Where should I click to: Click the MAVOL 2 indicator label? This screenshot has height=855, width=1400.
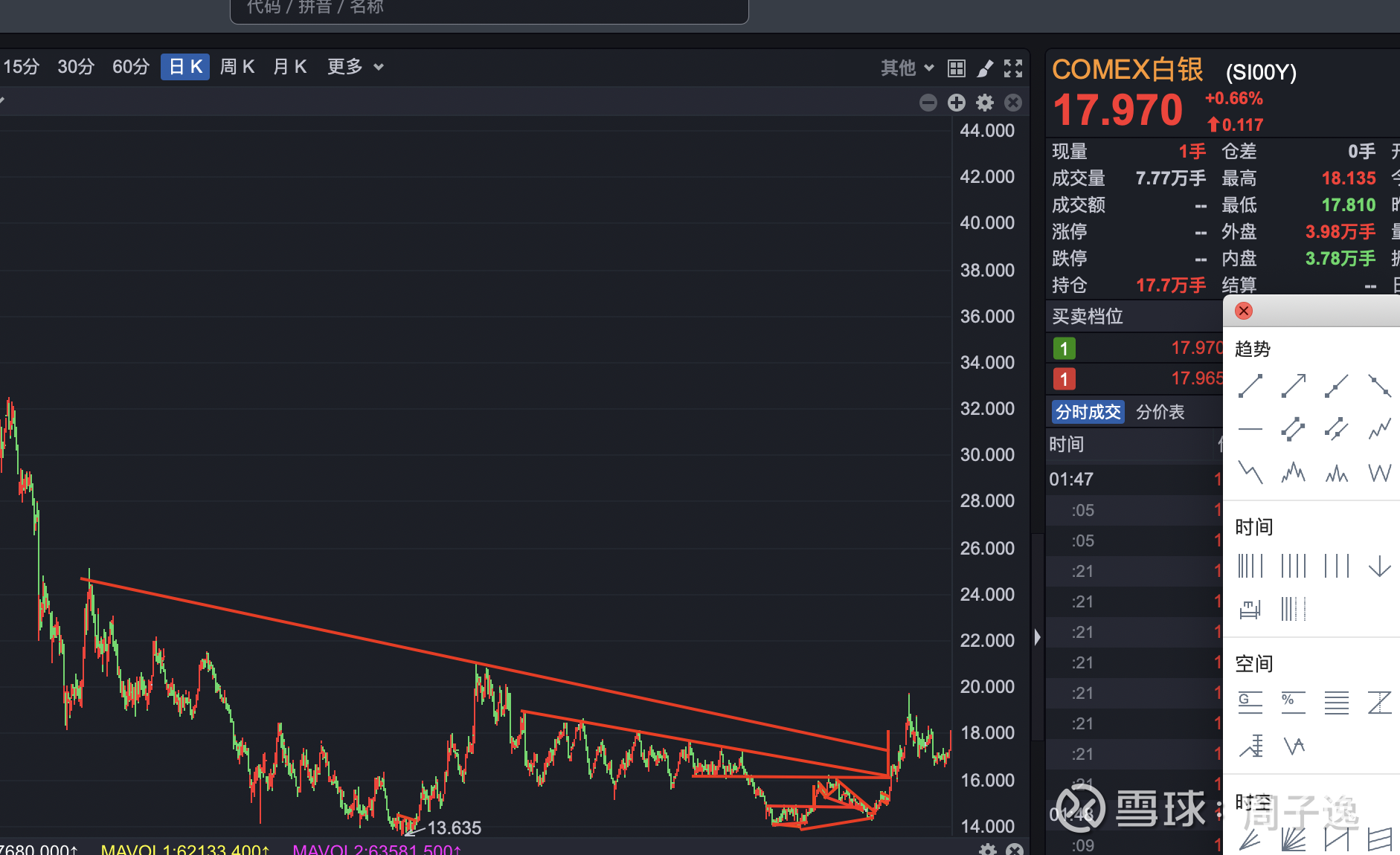[x=377, y=849]
